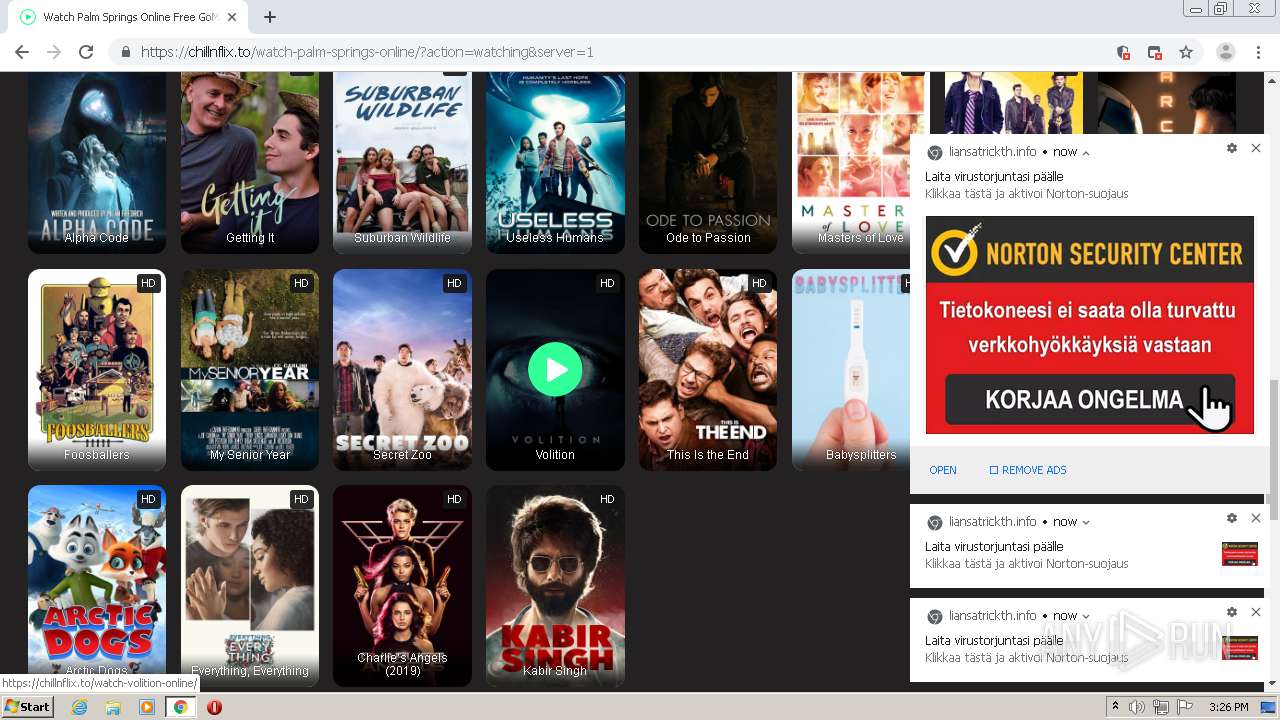The width and height of the screenshot is (1280, 720).
Task: Open Windows Start menu
Action: [27, 707]
